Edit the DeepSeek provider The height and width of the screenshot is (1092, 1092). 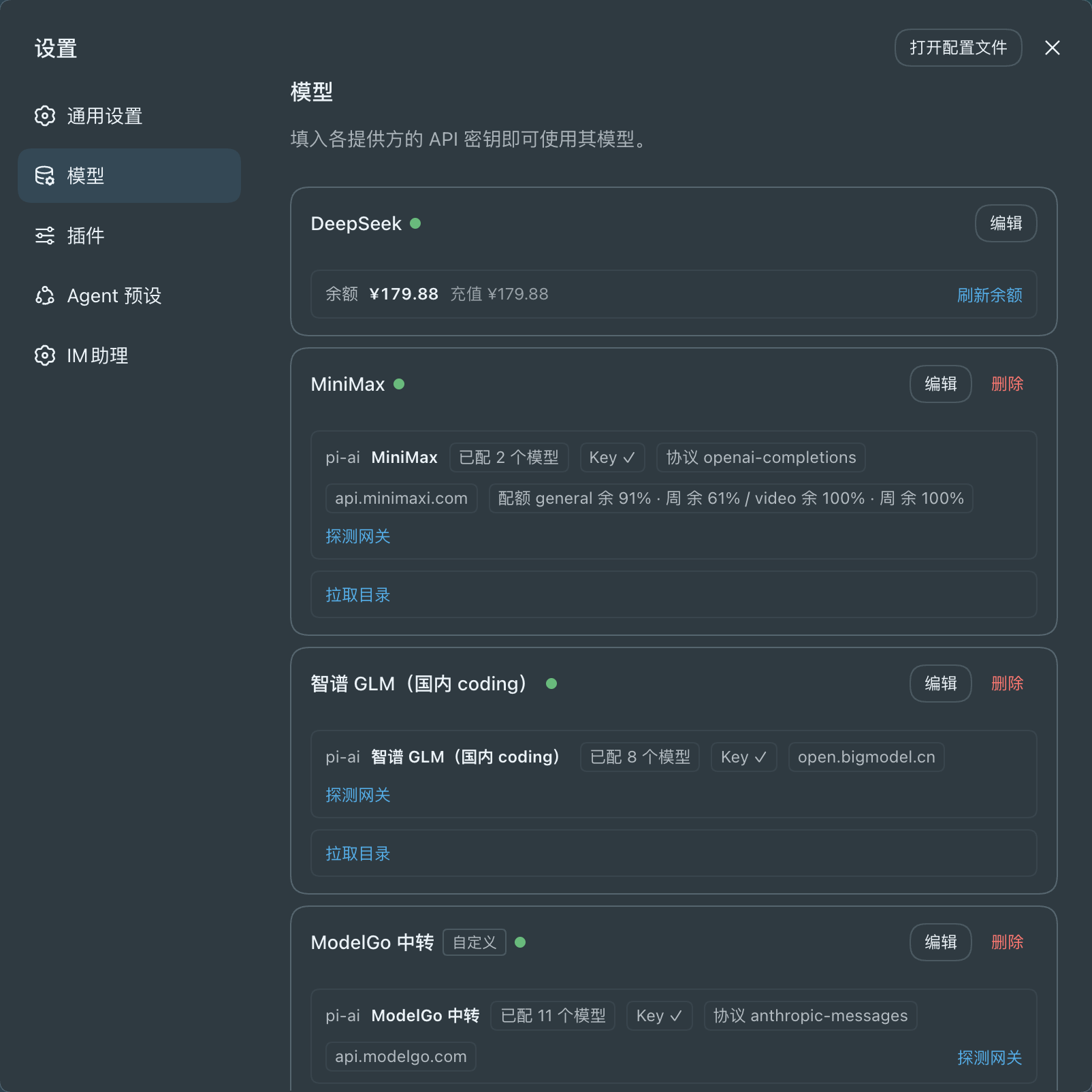[x=1006, y=223]
